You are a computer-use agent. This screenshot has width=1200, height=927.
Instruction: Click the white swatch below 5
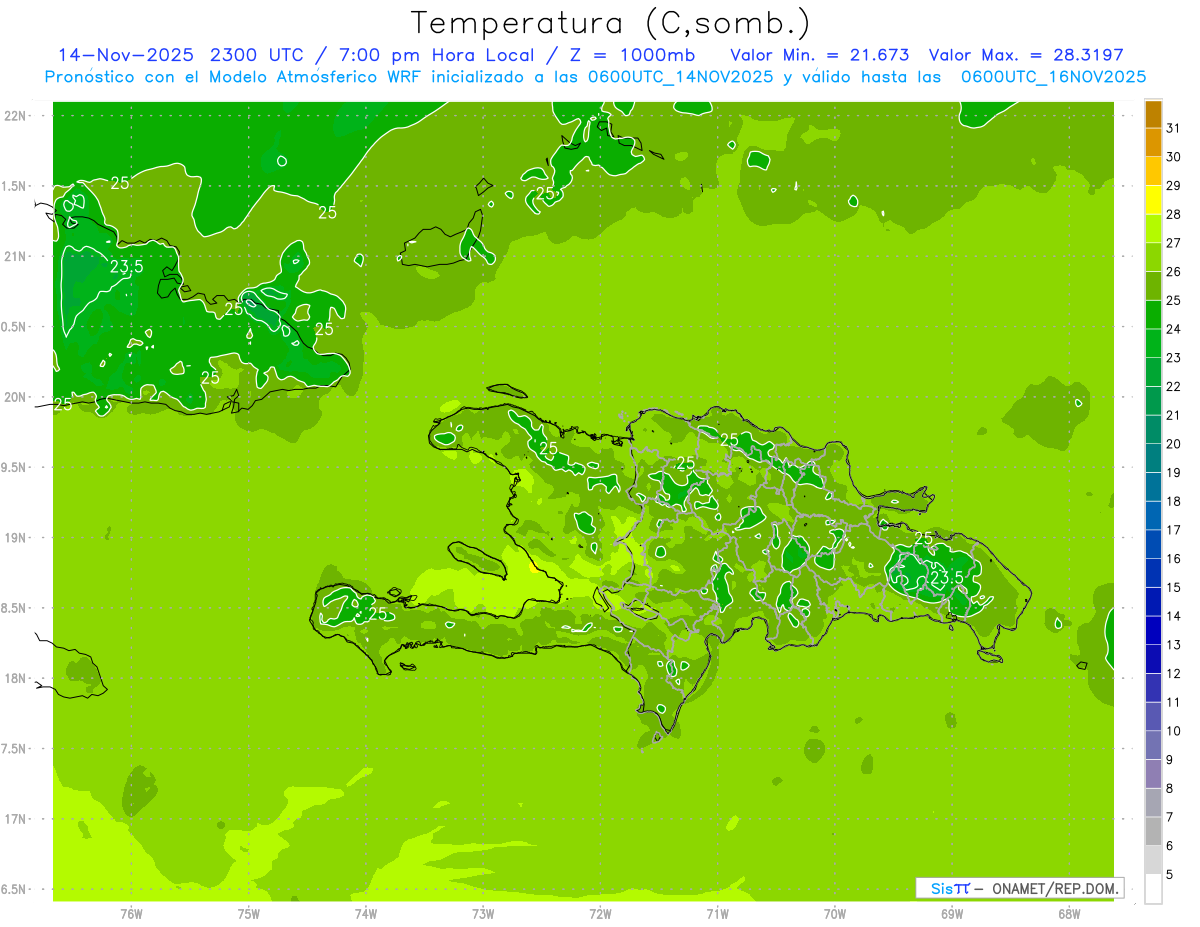1153,889
